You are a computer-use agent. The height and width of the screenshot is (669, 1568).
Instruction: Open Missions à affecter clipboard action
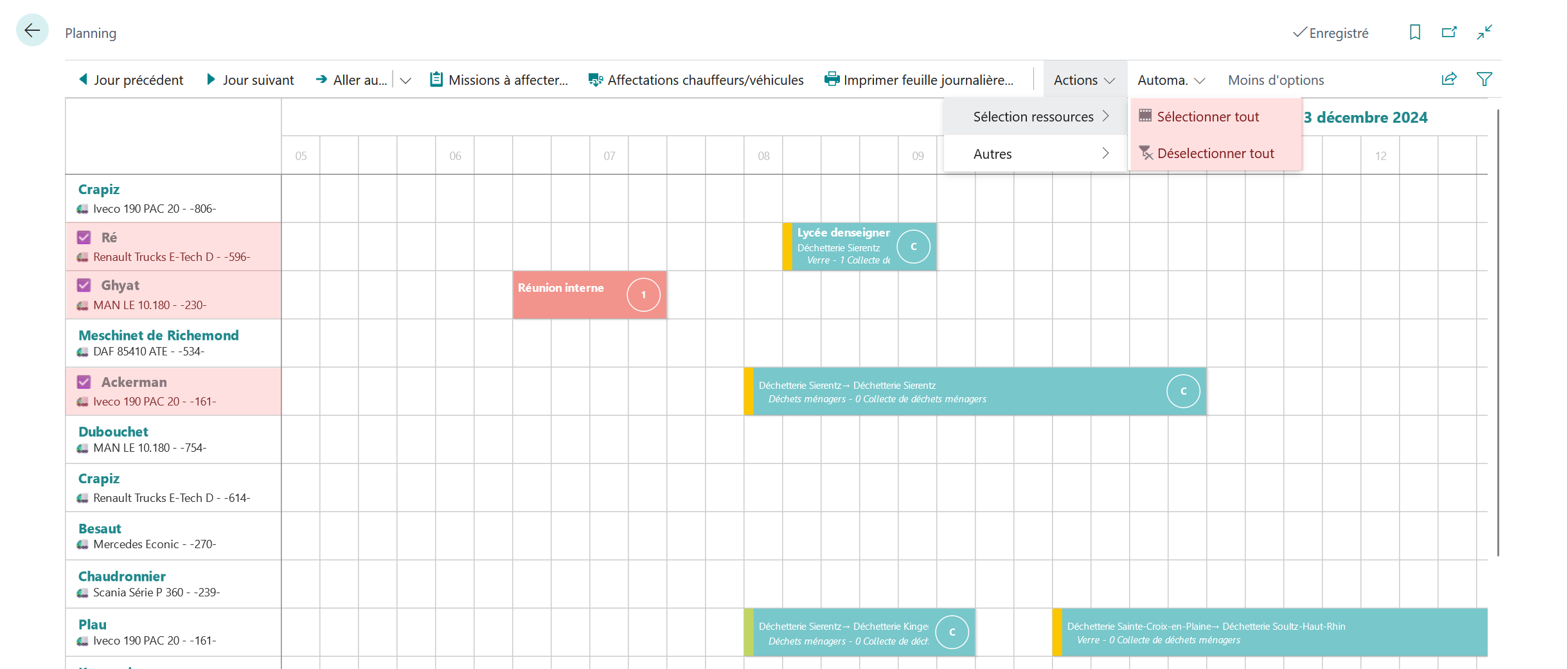tap(499, 80)
